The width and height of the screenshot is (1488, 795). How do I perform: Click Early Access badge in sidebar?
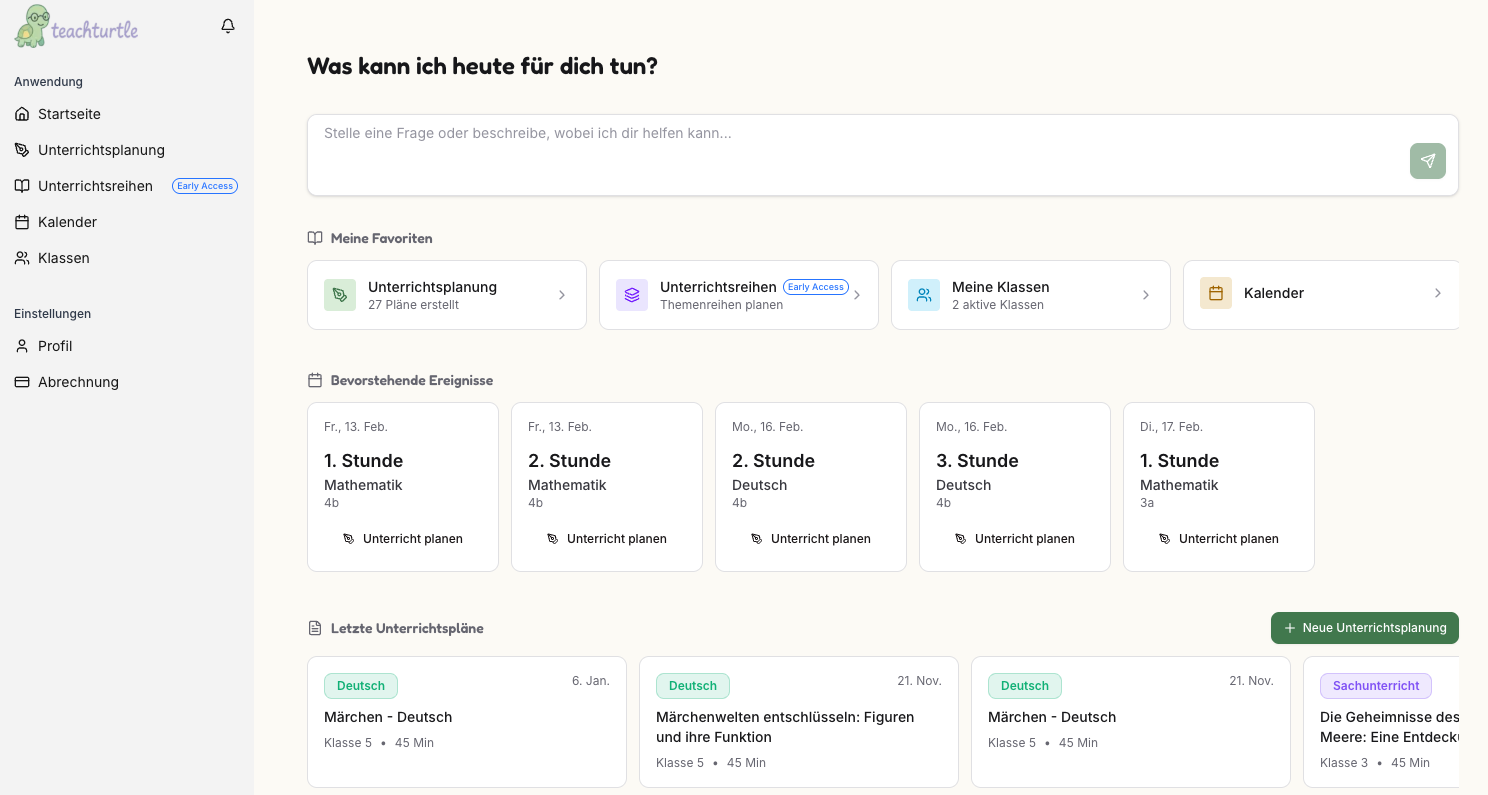(205, 186)
